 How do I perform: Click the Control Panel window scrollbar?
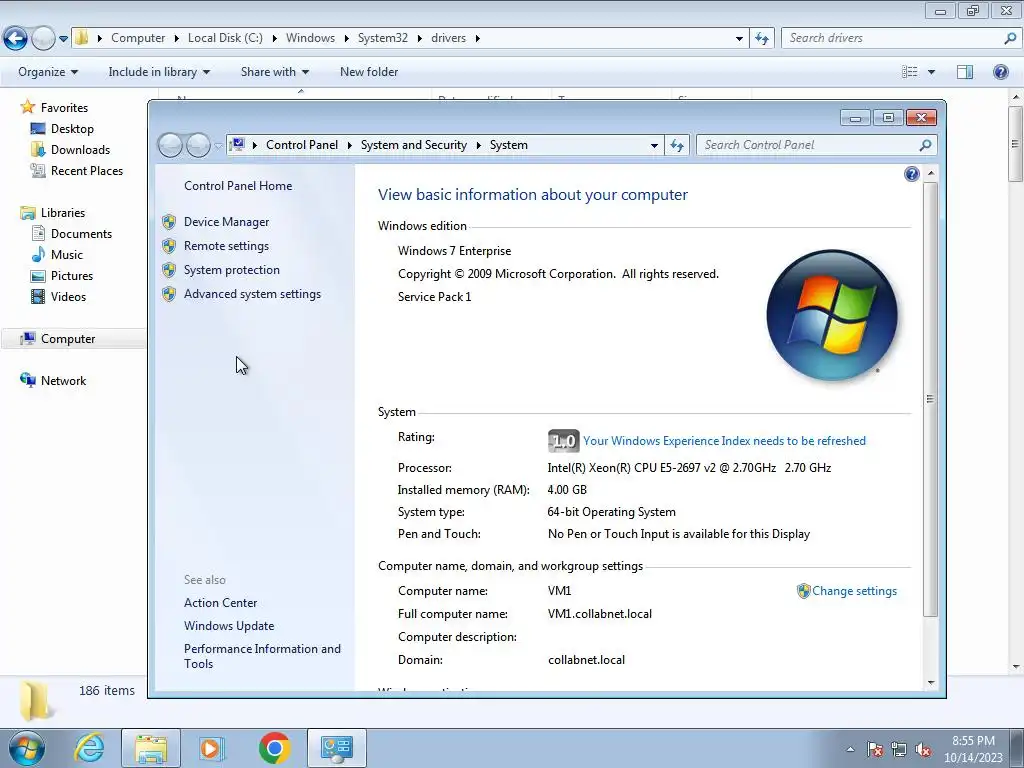[930, 399]
